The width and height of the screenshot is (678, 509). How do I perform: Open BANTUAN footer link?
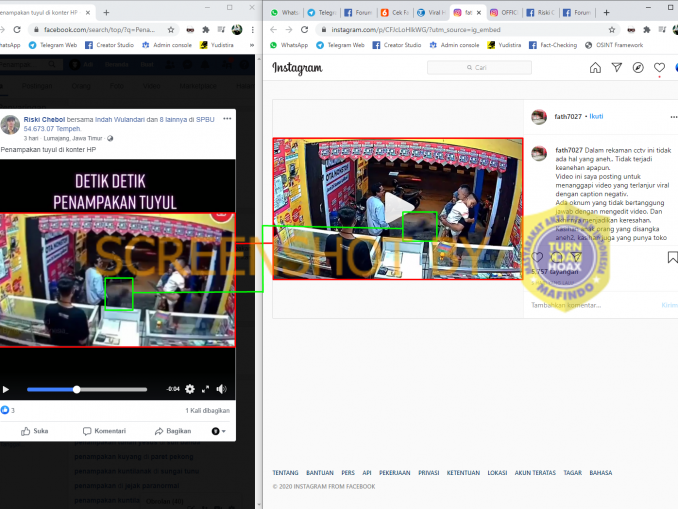(320, 473)
